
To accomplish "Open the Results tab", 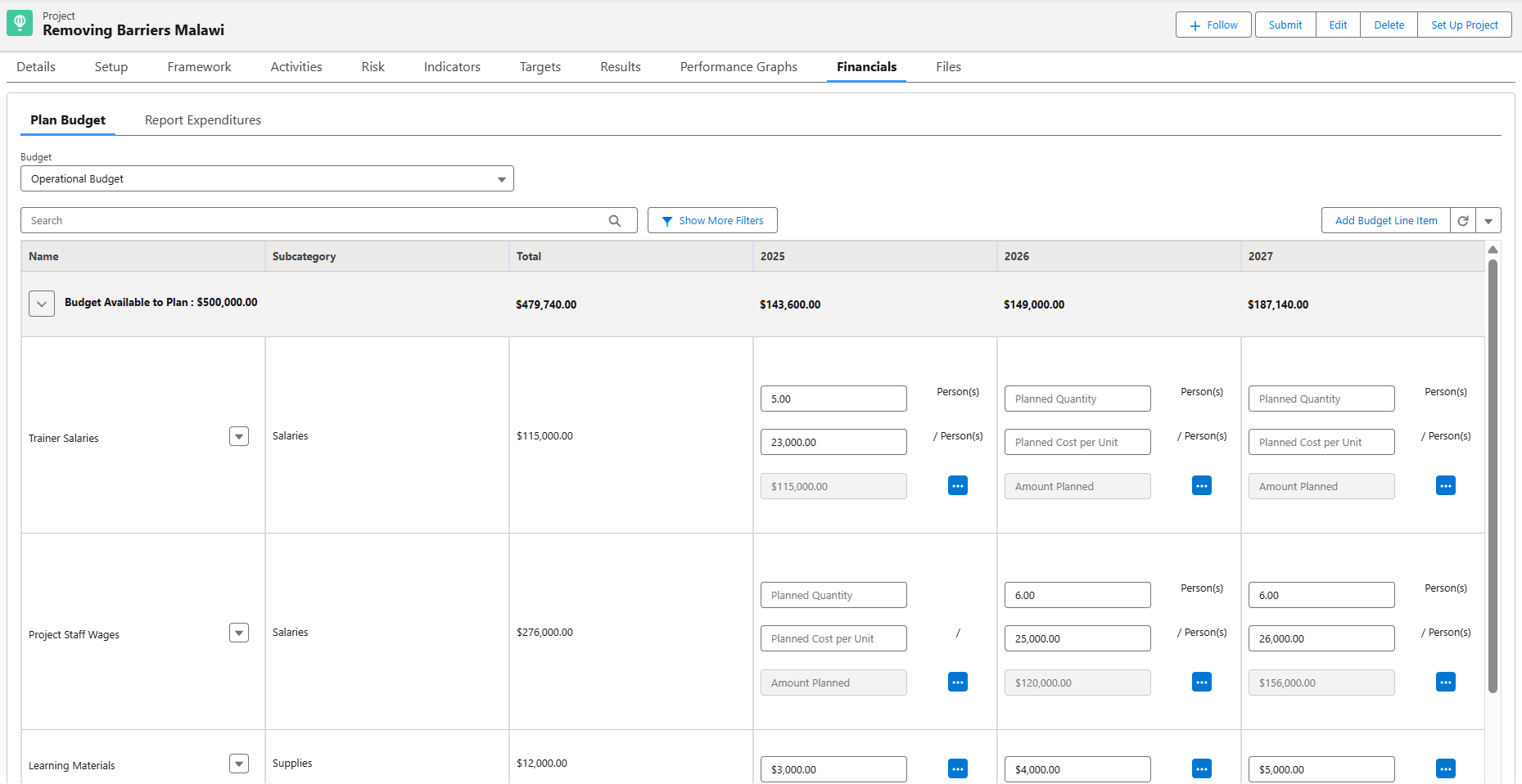I will point(621,67).
